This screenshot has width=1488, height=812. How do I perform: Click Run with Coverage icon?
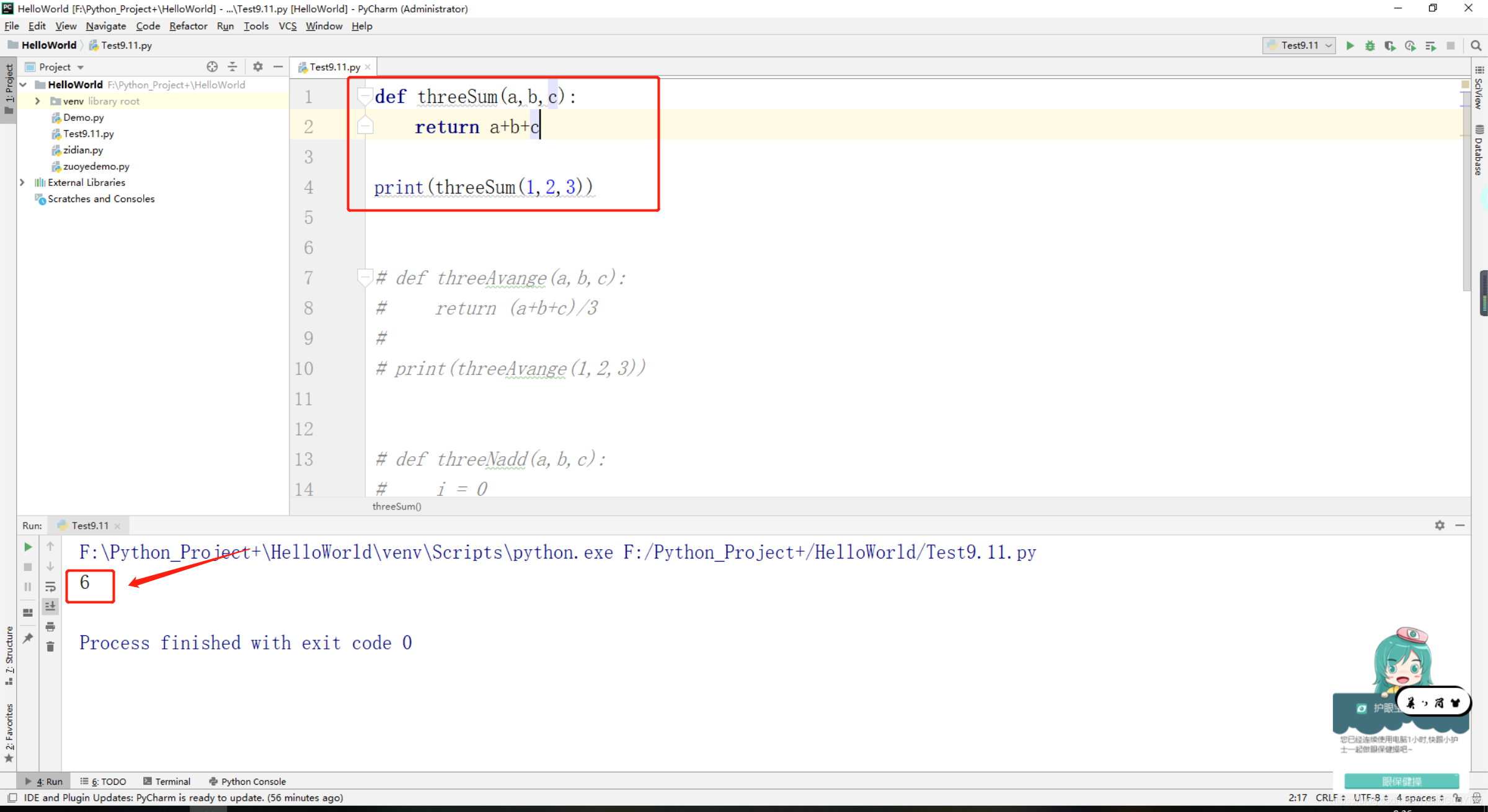point(1389,46)
